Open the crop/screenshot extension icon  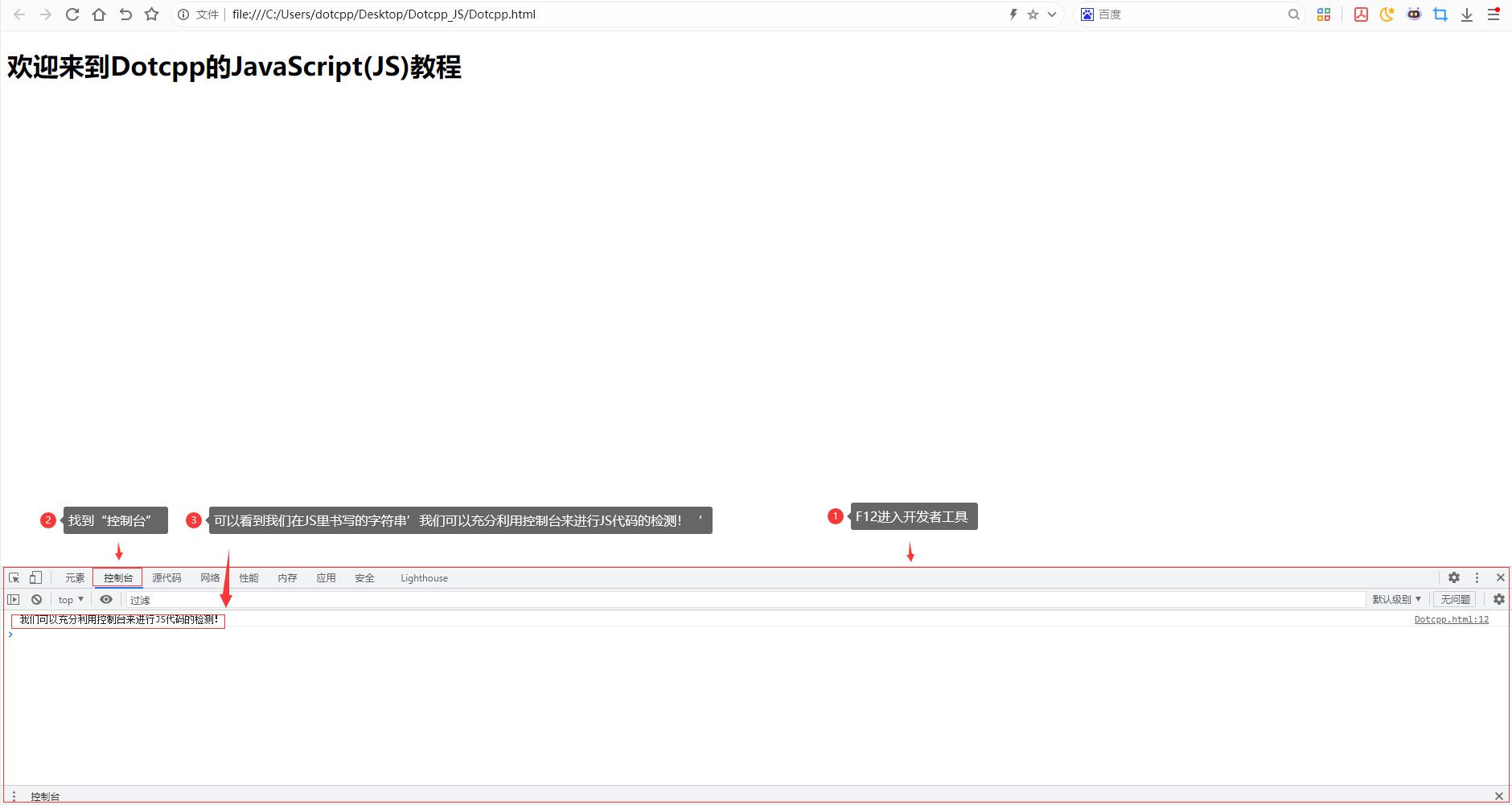click(x=1440, y=14)
